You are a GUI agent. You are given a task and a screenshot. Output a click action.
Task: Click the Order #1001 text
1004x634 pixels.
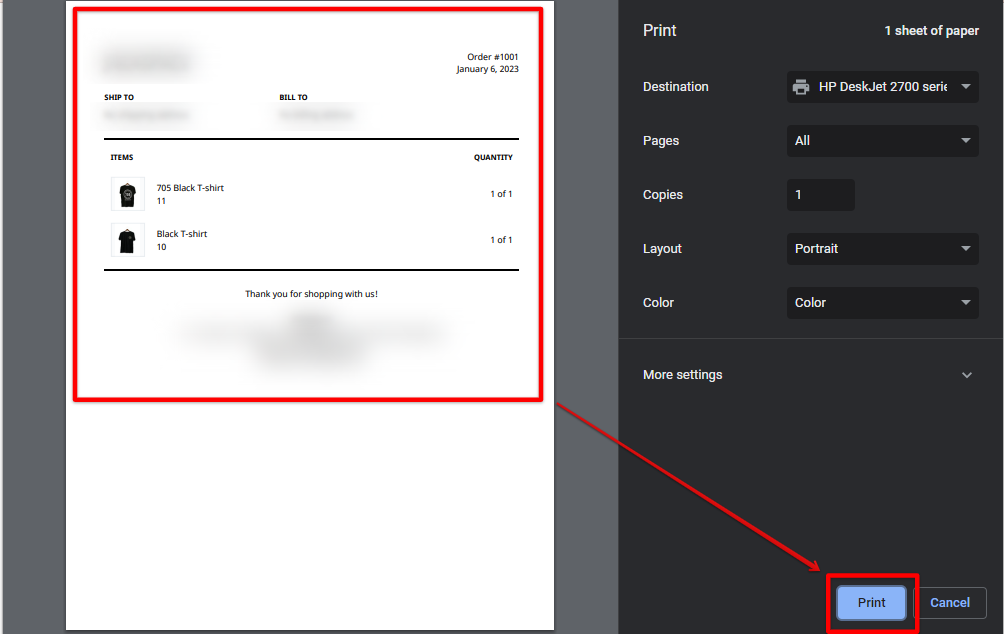(x=490, y=57)
